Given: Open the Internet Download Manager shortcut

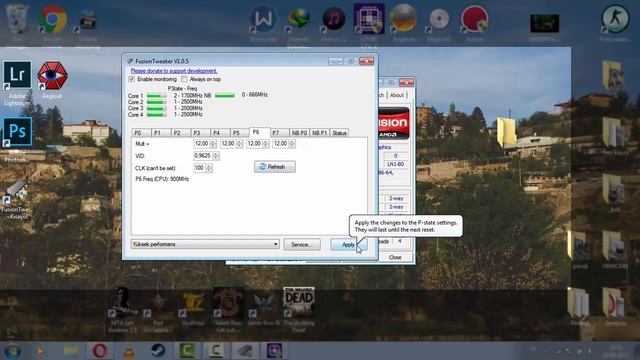Looking at the screenshot, I should 298,19.
